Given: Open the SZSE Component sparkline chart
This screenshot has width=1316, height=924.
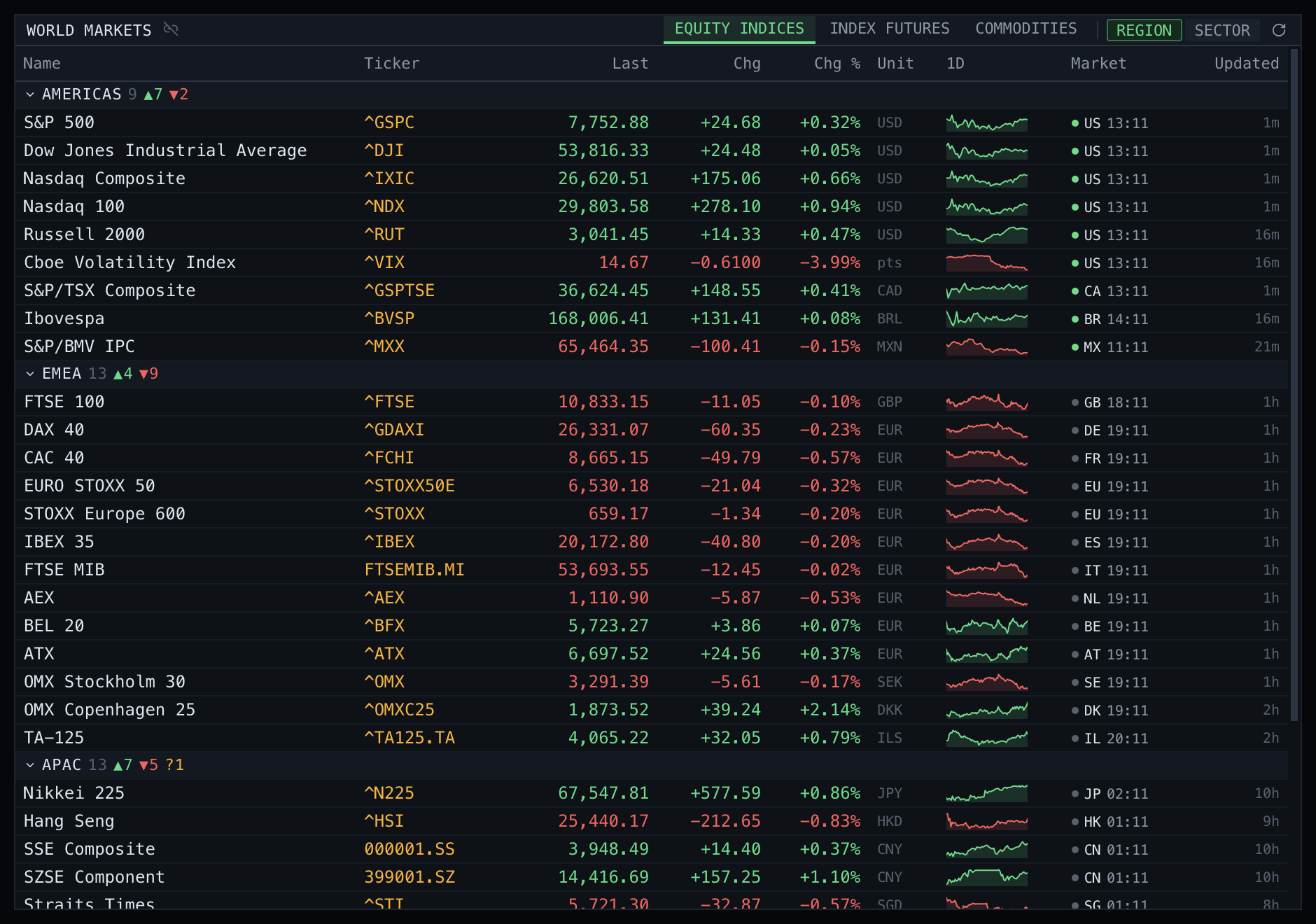Looking at the screenshot, I should coord(986,878).
